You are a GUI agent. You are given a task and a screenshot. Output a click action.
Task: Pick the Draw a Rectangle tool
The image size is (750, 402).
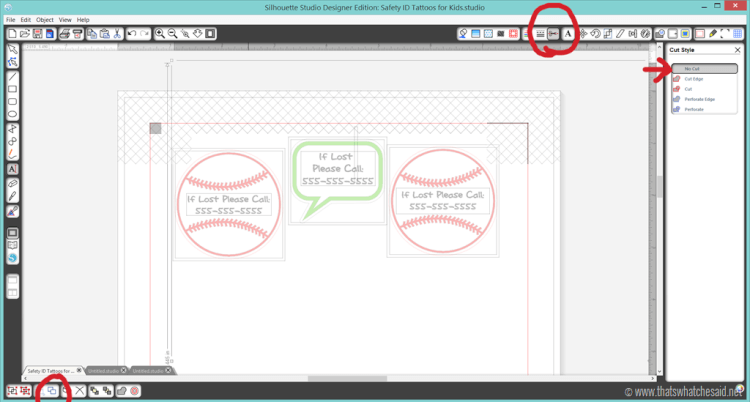(x=13, y=89)
